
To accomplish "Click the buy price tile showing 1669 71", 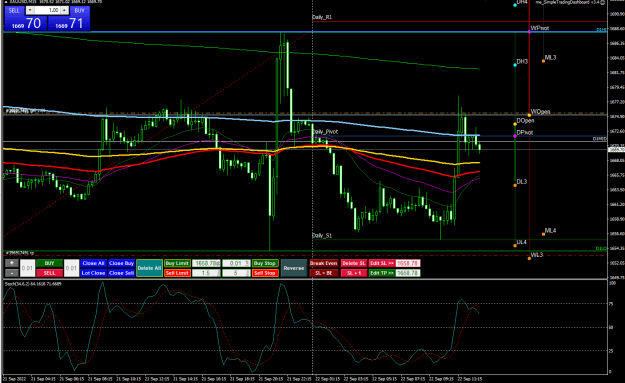I will point(69,24).
